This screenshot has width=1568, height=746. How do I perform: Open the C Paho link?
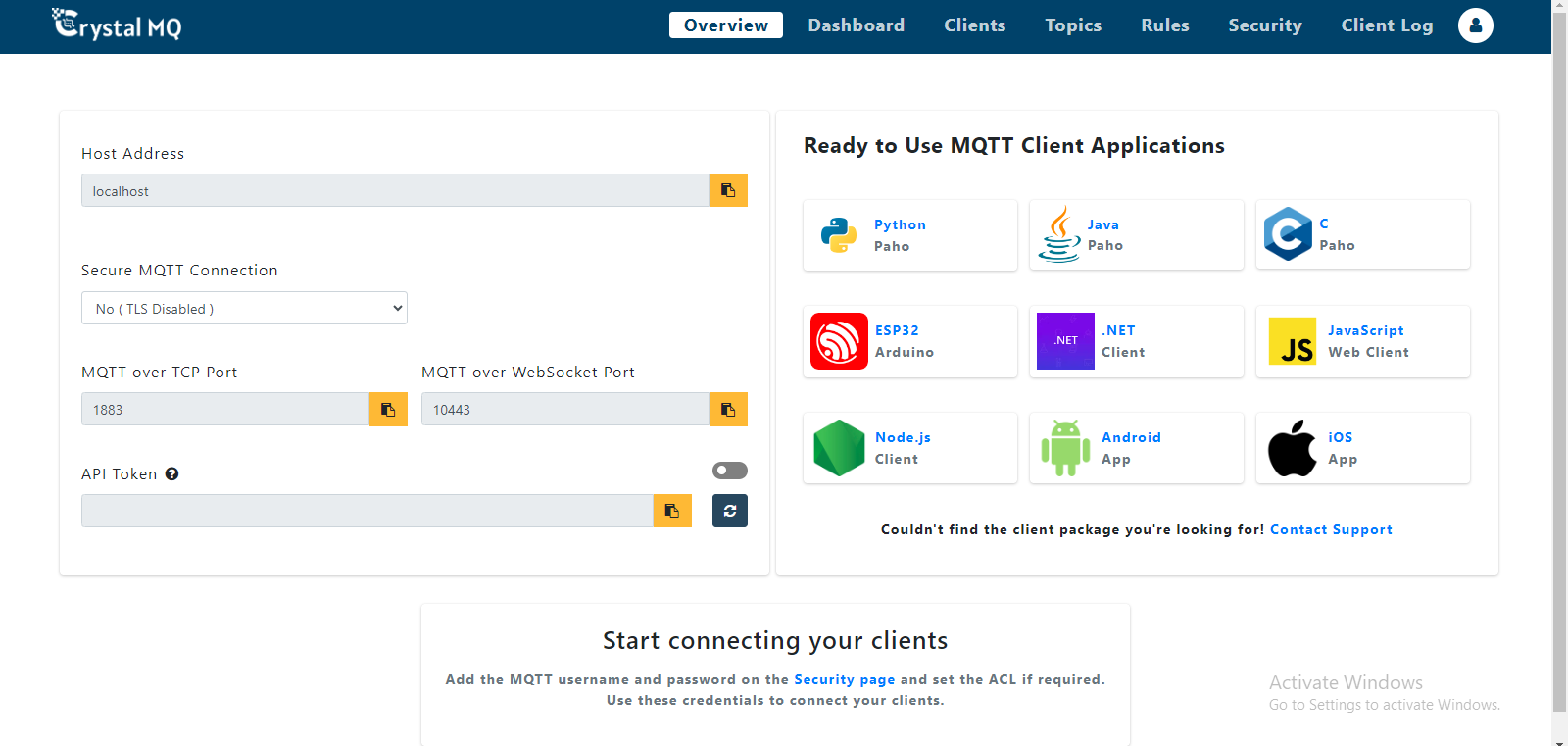pos(1324,224)
